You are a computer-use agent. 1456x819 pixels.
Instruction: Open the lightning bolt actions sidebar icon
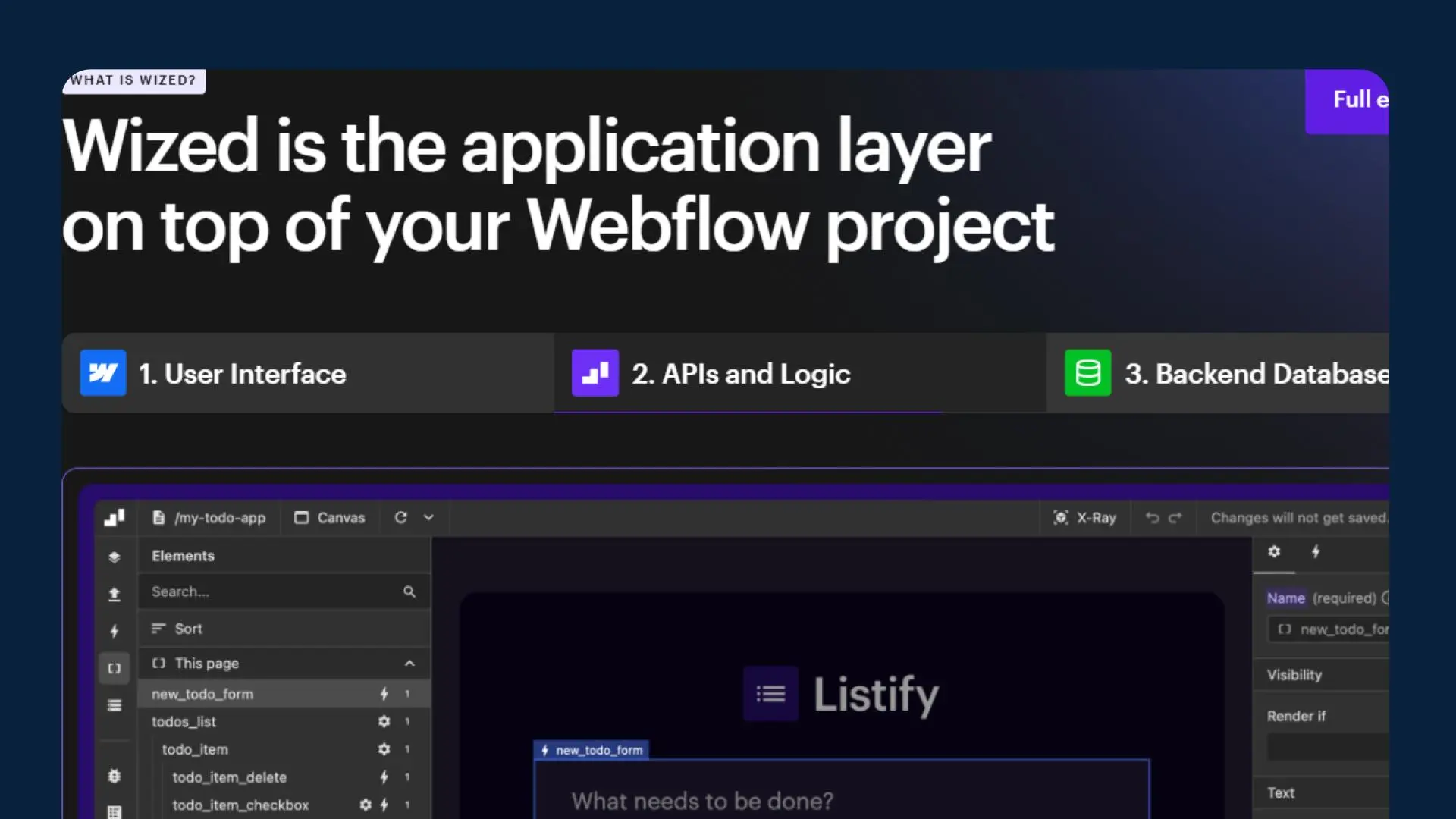tap(115, 631)
